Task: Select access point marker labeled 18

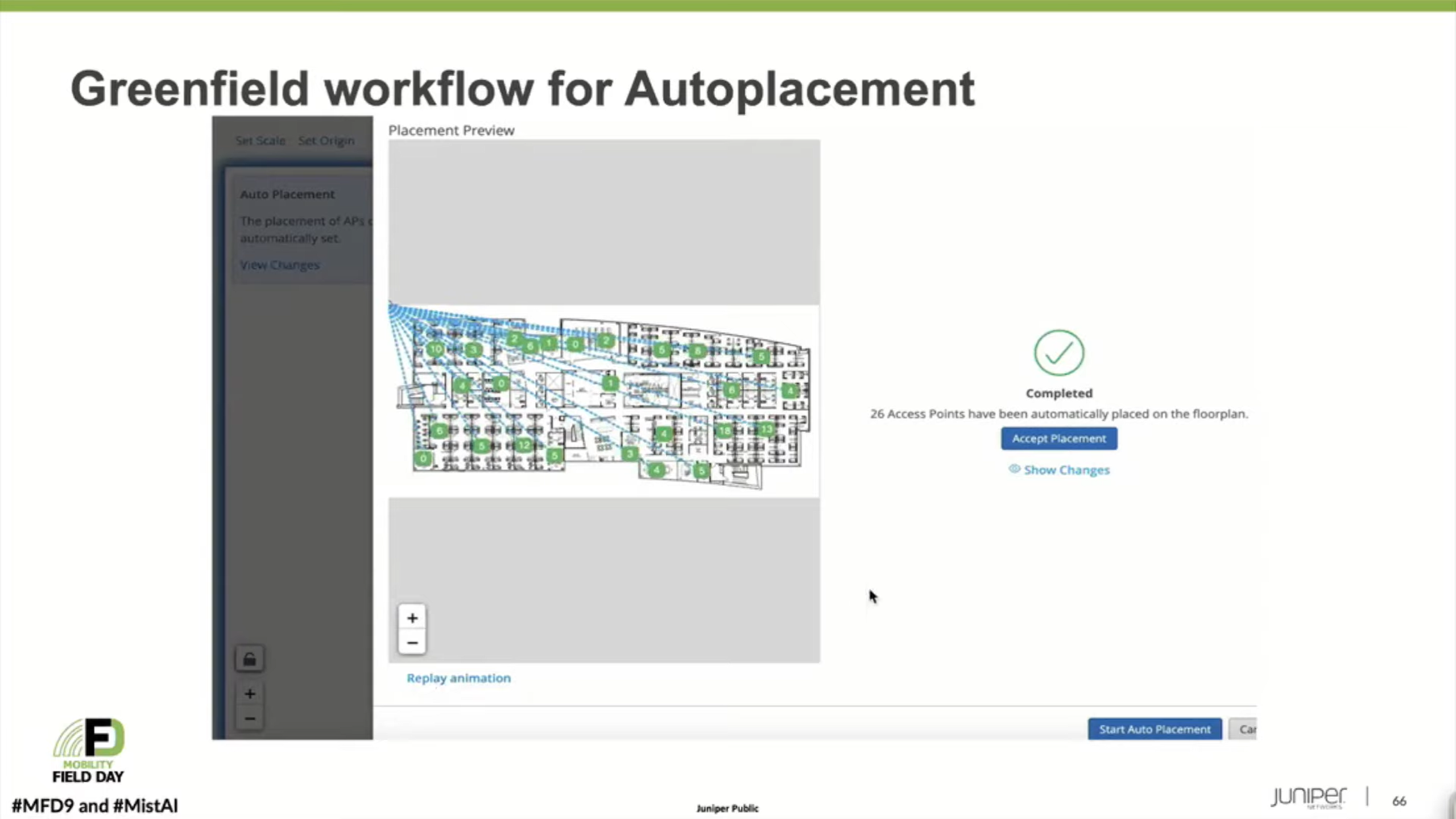Action: click(x=724, y=431)
